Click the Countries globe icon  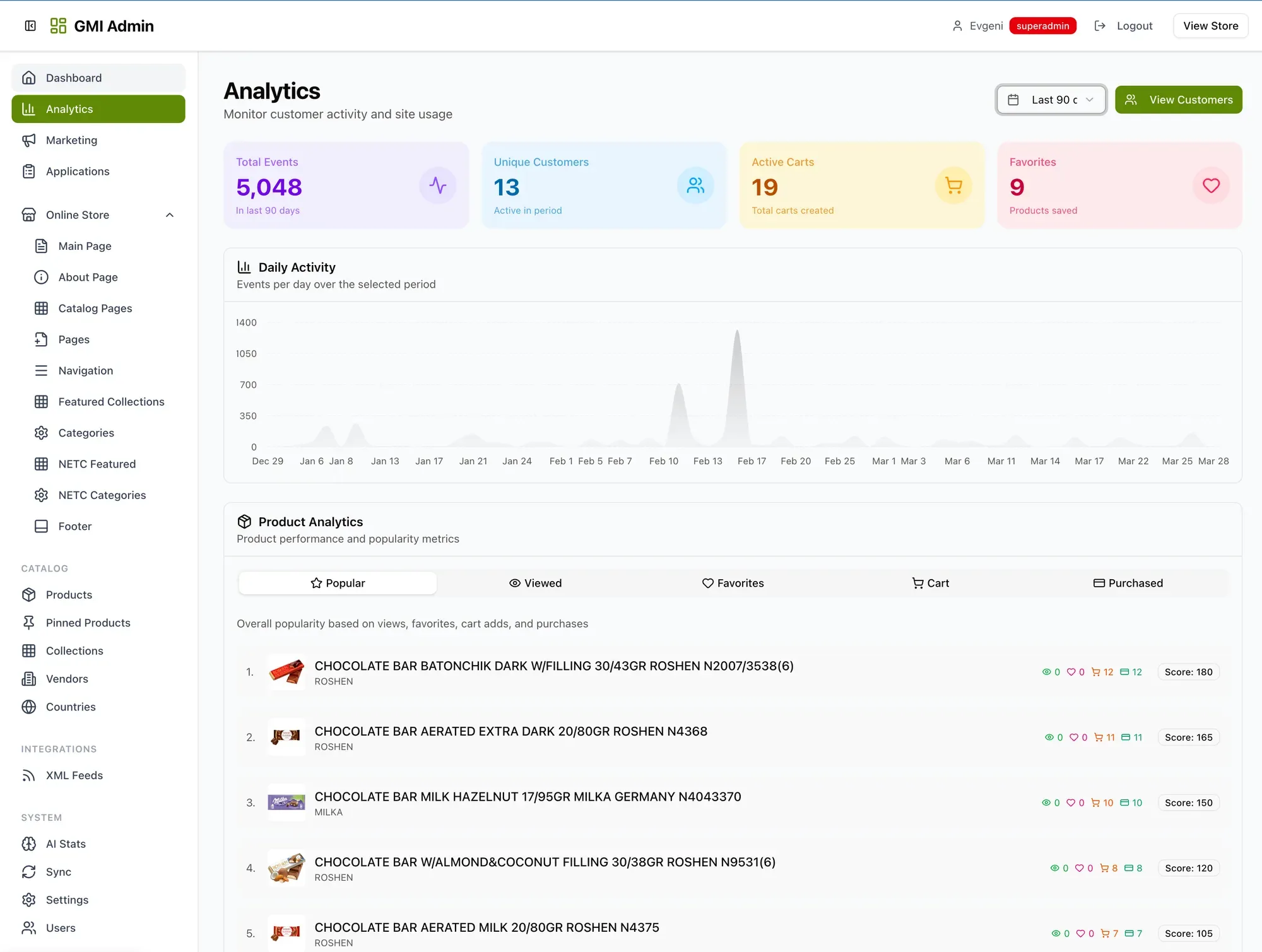(x=29, y=707)
